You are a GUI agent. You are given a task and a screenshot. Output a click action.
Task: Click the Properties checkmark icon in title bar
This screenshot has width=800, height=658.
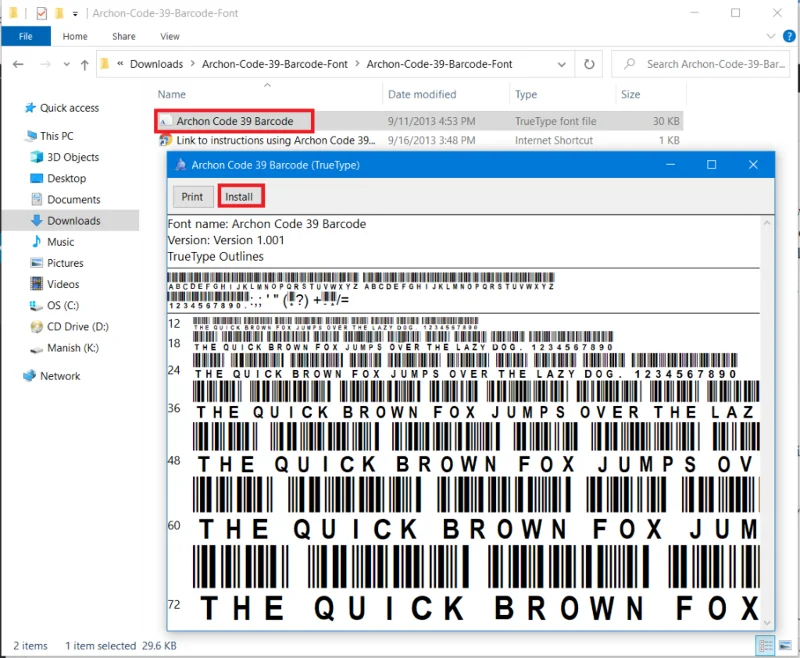[42, 13]
